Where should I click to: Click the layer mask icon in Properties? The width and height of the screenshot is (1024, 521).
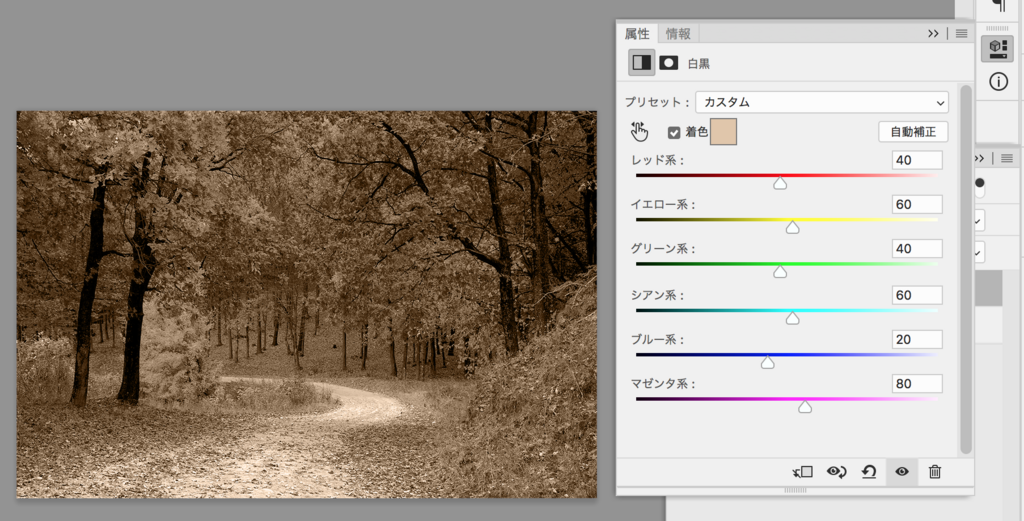[x=668, y=62]
